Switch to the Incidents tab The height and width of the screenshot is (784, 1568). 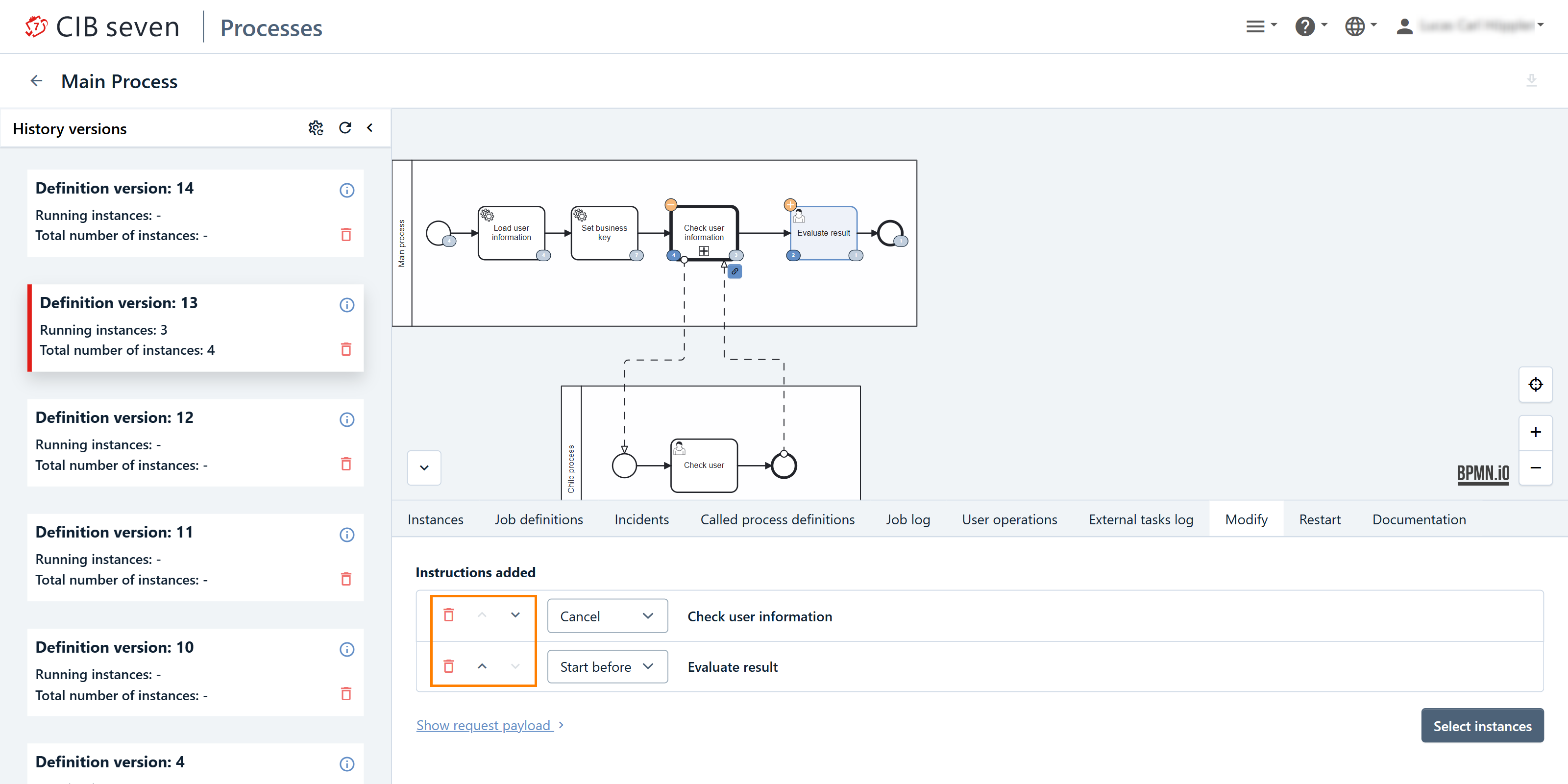click(x=641, y=519)
